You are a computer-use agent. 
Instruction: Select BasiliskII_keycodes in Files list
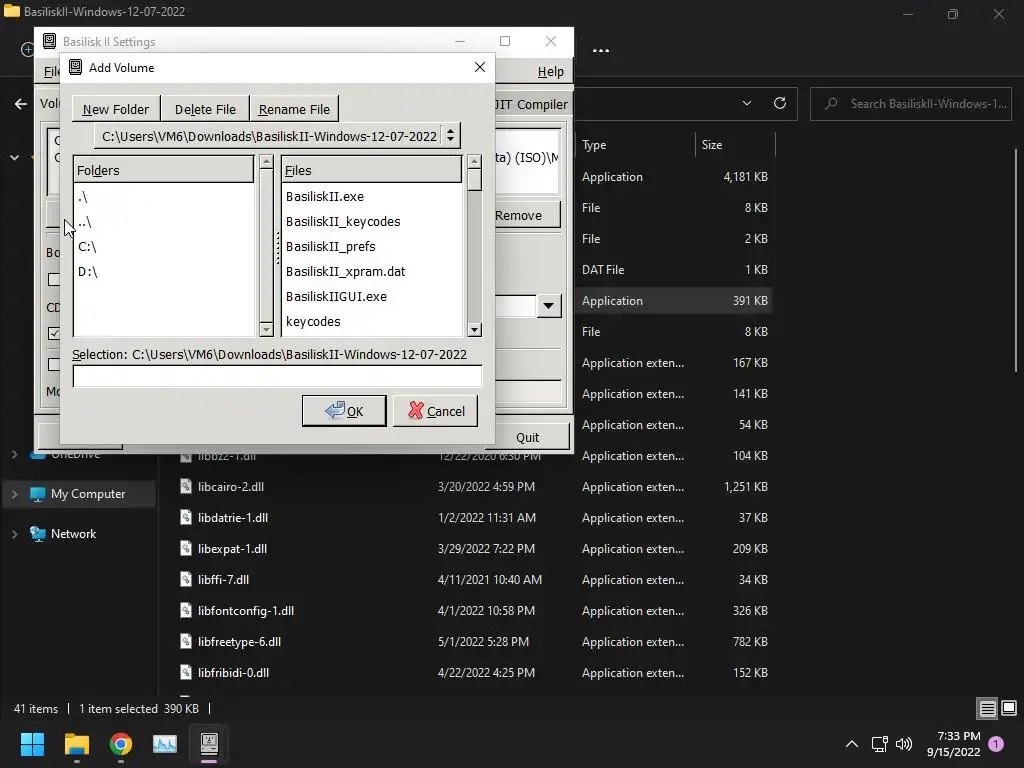pos(372,221)
